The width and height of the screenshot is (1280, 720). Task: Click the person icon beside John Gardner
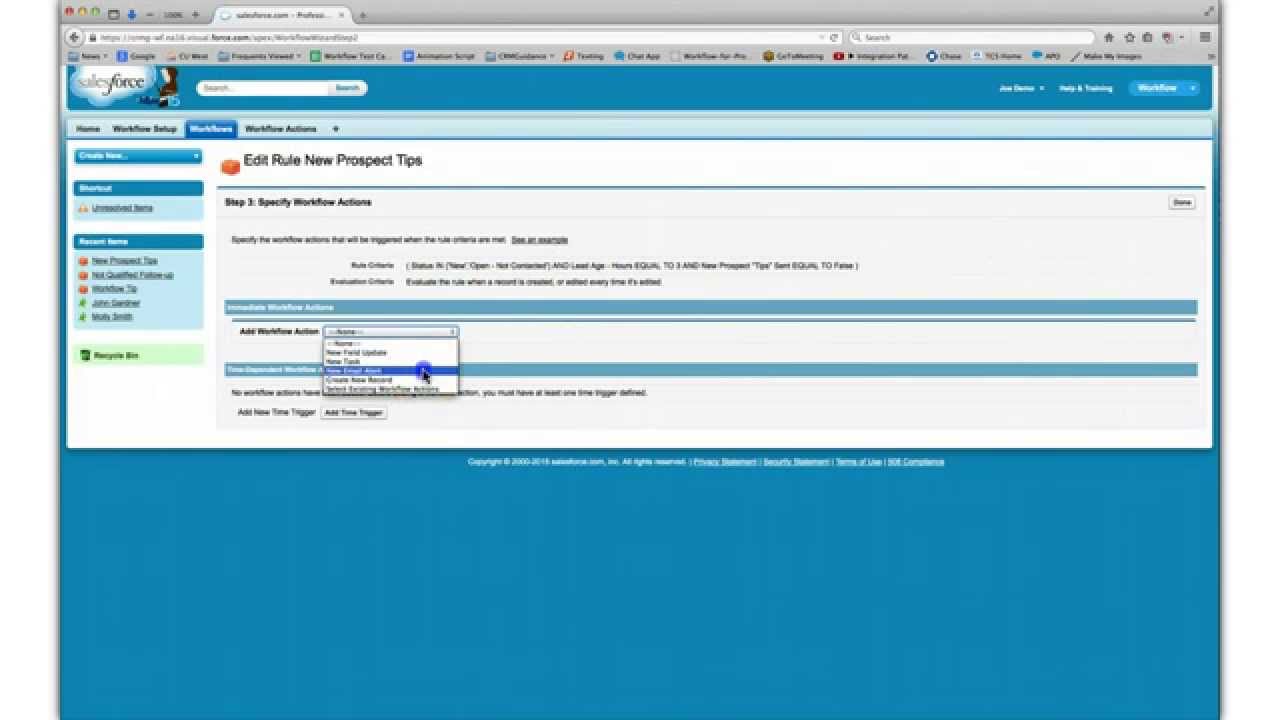pyautogui.click(x=83, y=303)
